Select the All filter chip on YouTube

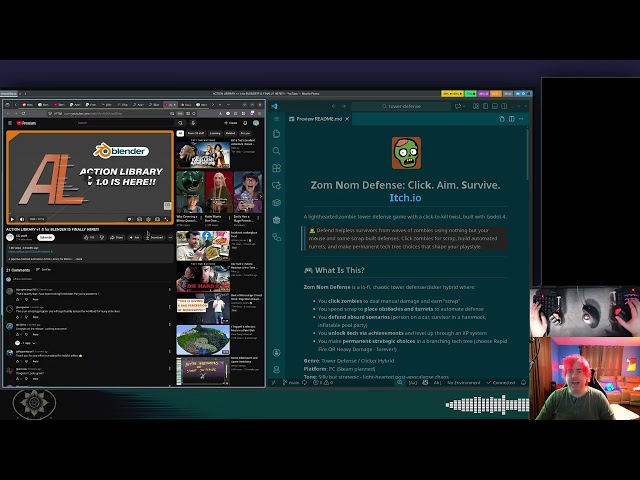coord(180,133)
